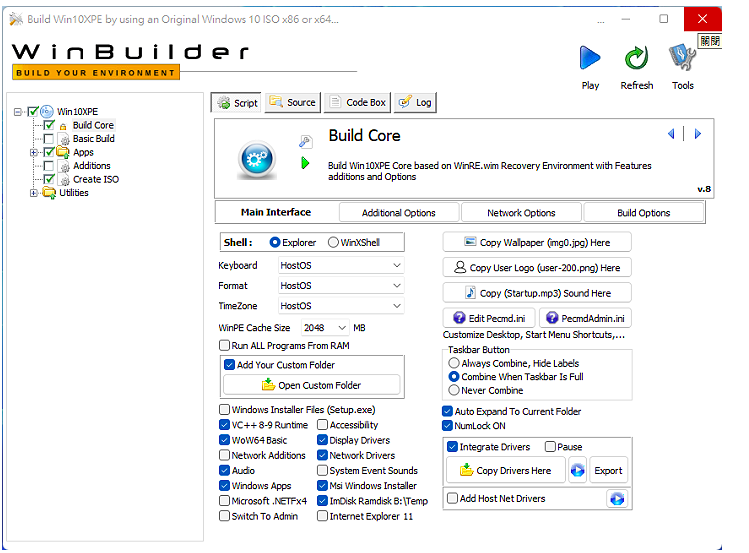Toggle VC++ 8-9 Runtime checkbox
The height and width of the screenshot is (553, 749).
225,425
